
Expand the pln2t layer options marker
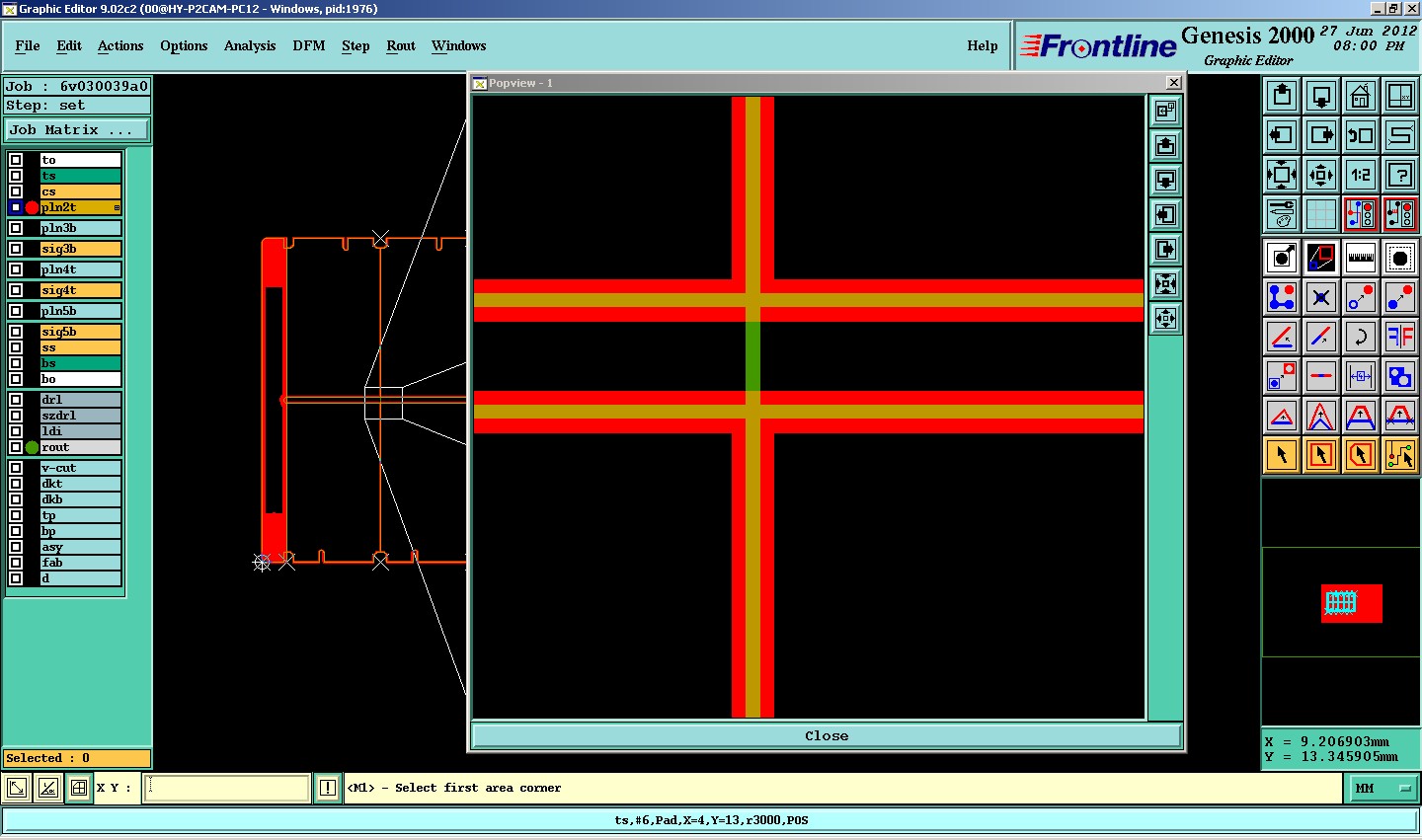pyautogui.click(x=117, y=207)
